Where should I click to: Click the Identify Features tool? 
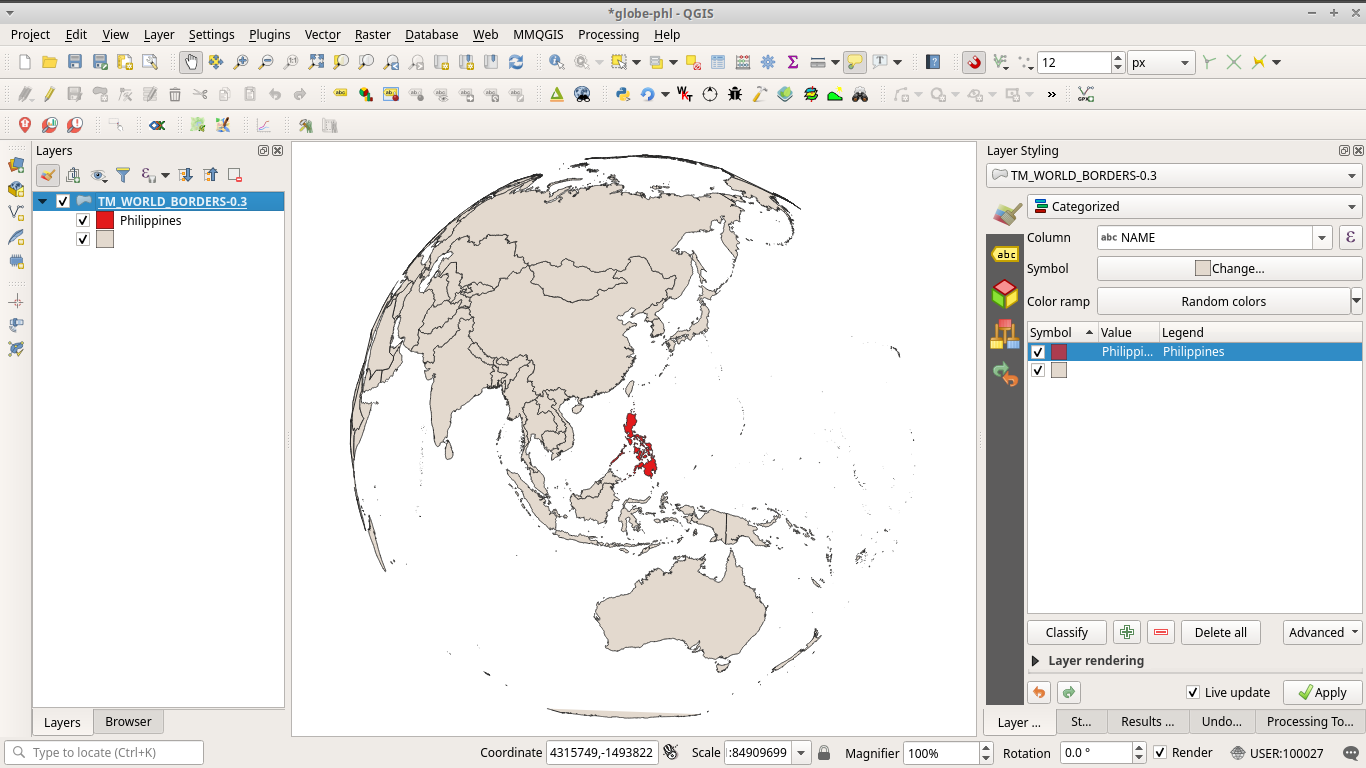coord(556,62)
